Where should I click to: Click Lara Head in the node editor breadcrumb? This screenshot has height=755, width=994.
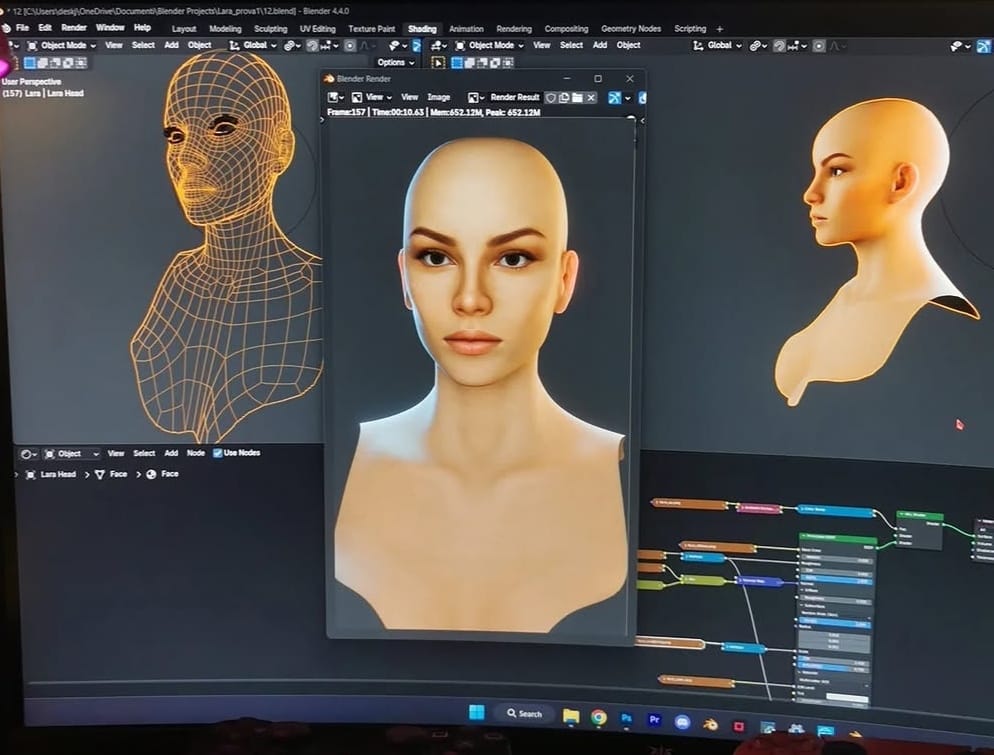(x=56, y=474)
